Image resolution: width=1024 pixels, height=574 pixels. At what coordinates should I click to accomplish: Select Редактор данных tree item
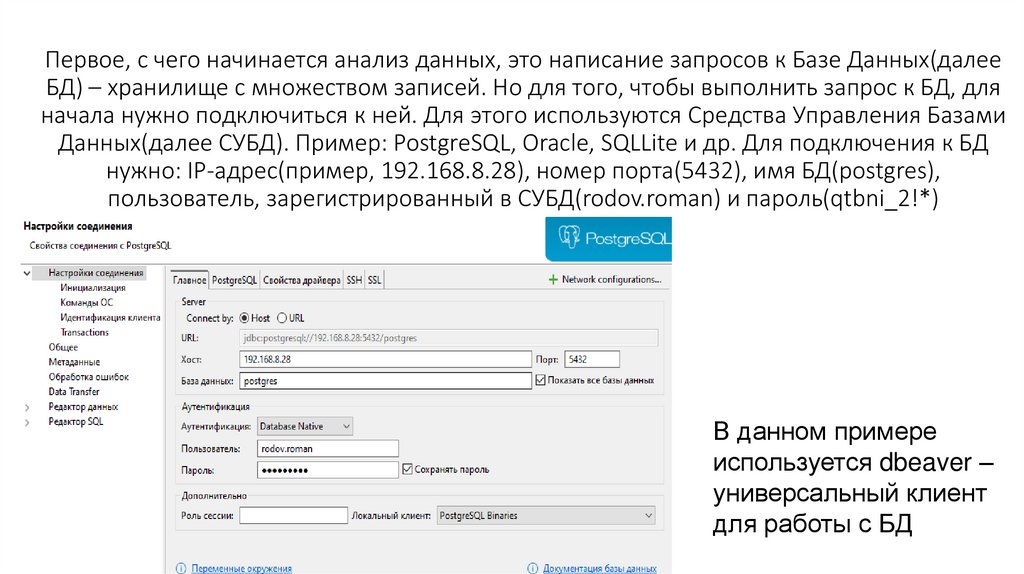(x=83, y=407)
